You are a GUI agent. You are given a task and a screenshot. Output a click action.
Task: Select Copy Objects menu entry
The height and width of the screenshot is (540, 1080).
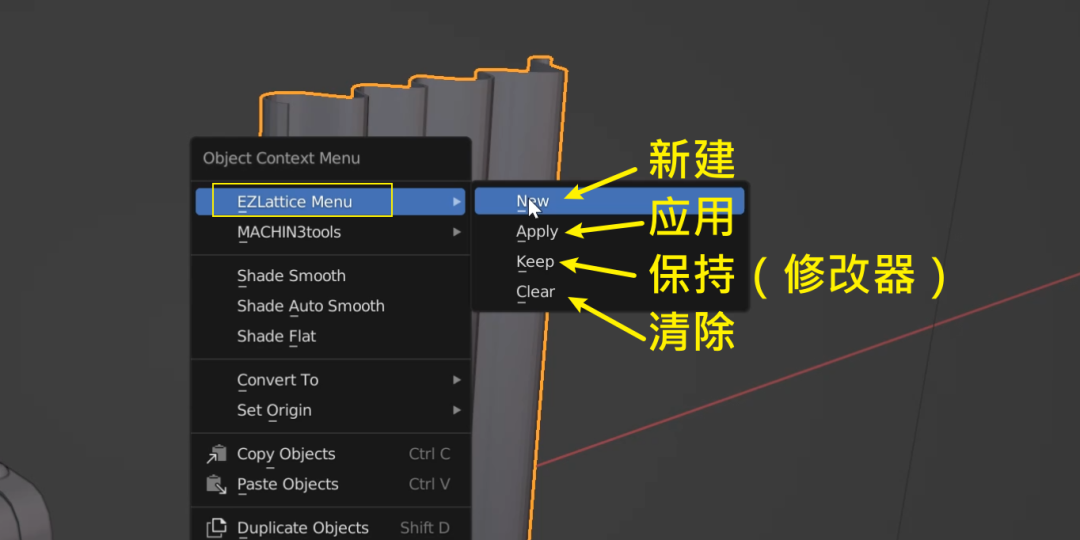[x=331, y=454]
